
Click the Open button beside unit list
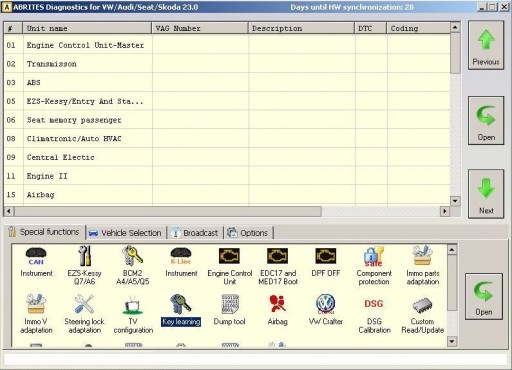pyautogui.click(x=486, y=121)
